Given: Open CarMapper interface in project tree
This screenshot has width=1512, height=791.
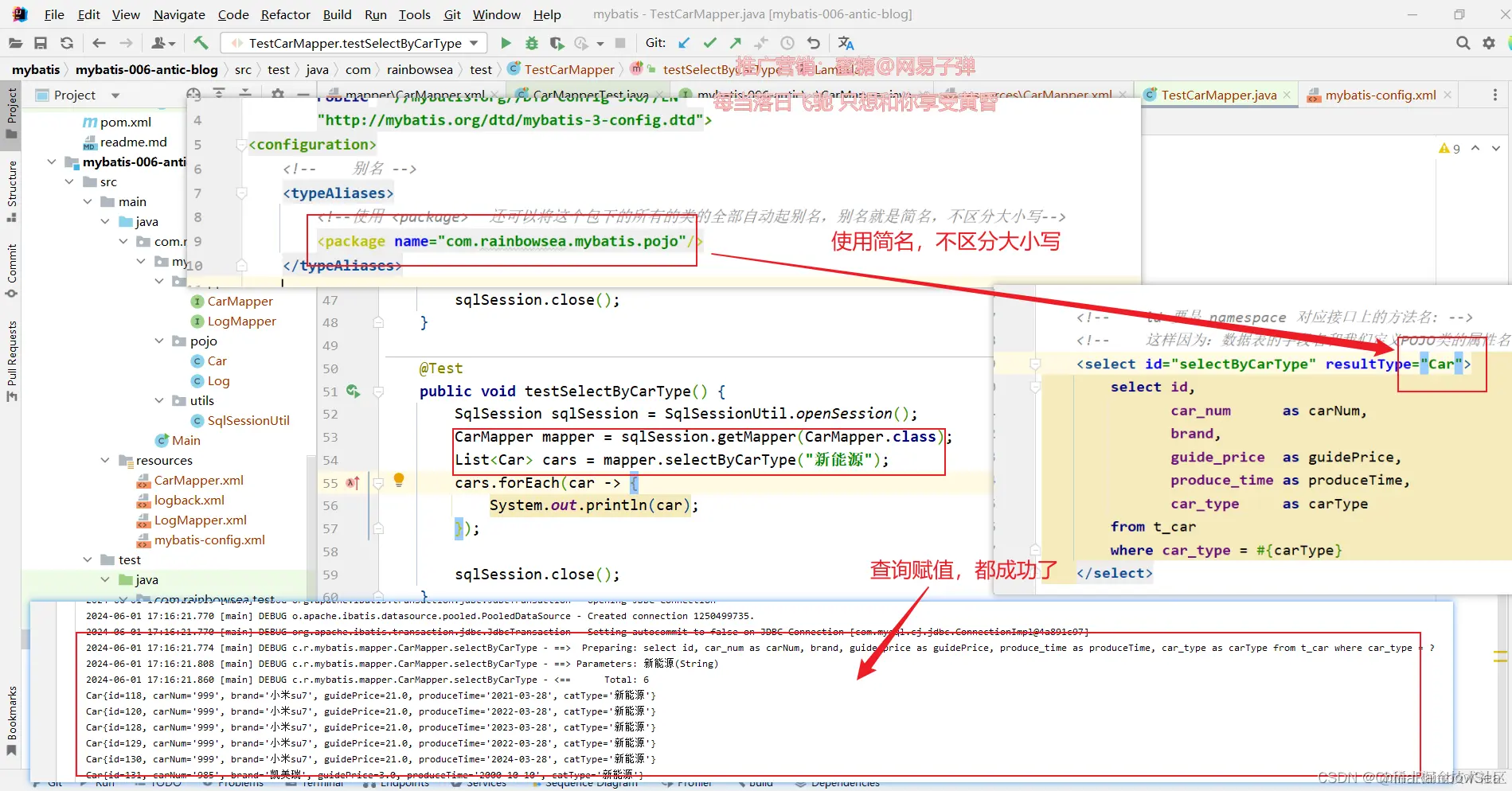Looking at the screenshot, I should [x=240, y=301].
